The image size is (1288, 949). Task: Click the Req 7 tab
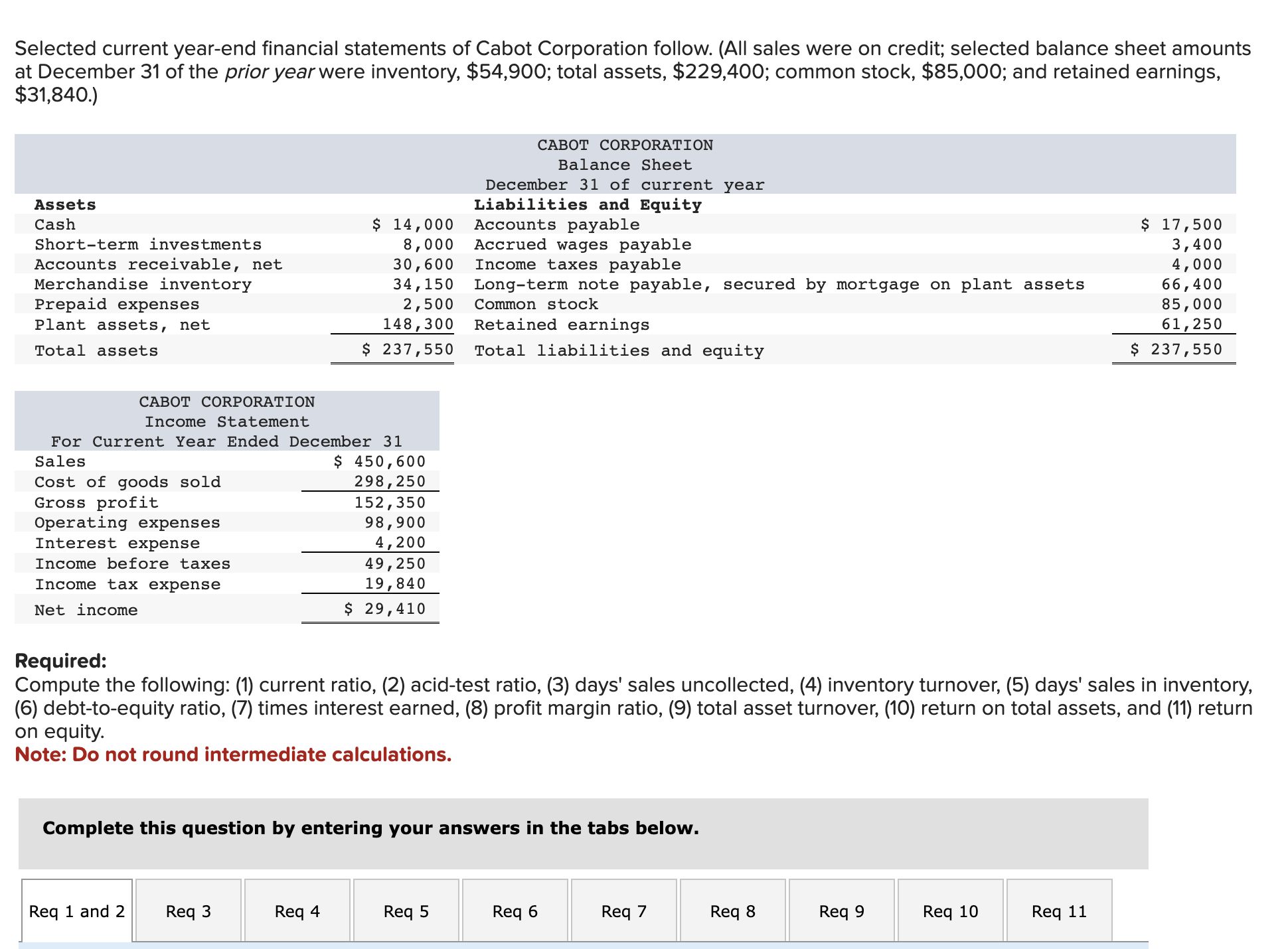click(x=624, y=911)
